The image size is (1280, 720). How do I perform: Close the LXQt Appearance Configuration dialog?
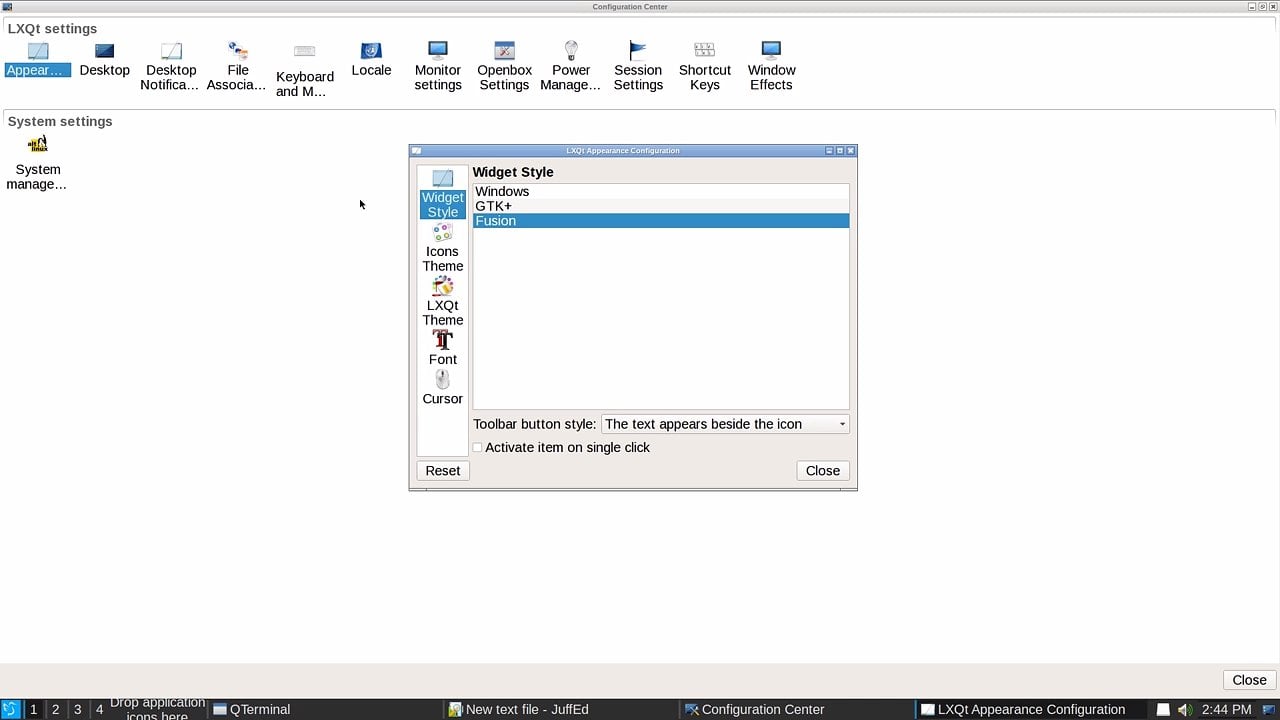coord(822,470)
